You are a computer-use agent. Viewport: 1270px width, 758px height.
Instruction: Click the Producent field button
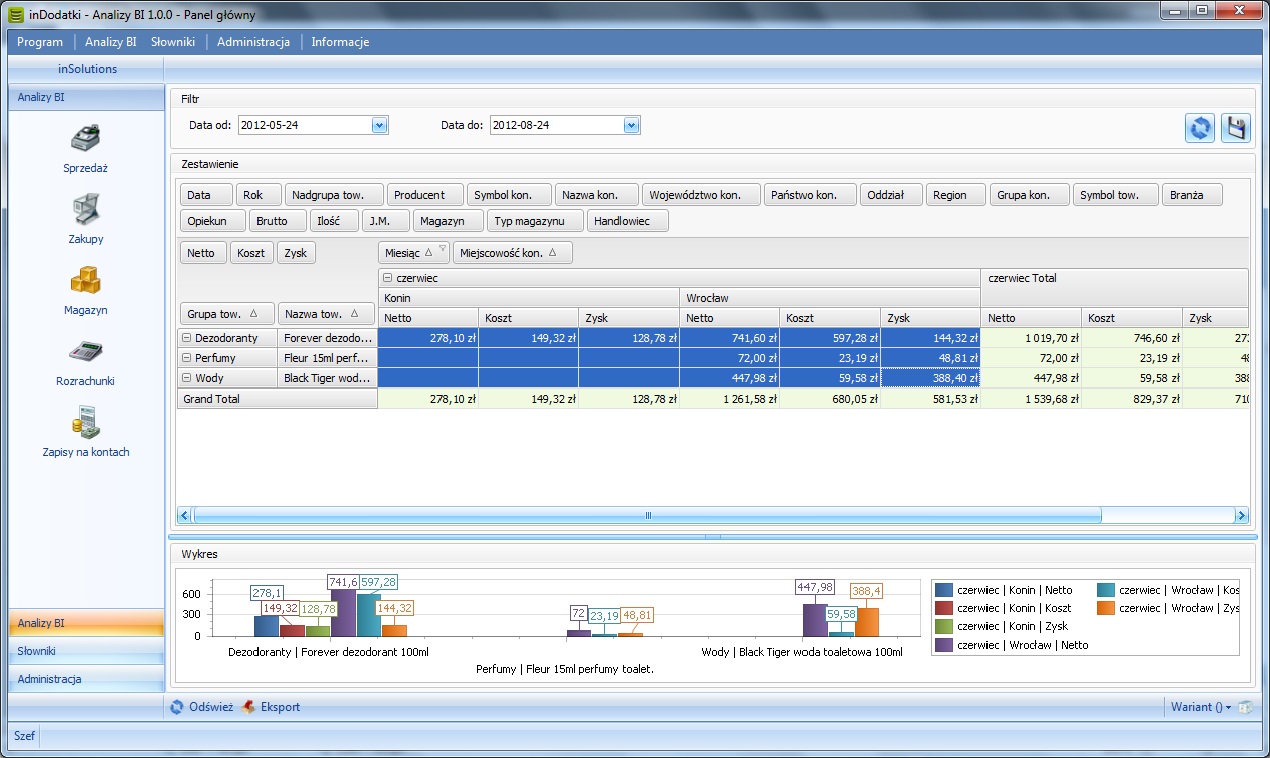pos(426,195)
